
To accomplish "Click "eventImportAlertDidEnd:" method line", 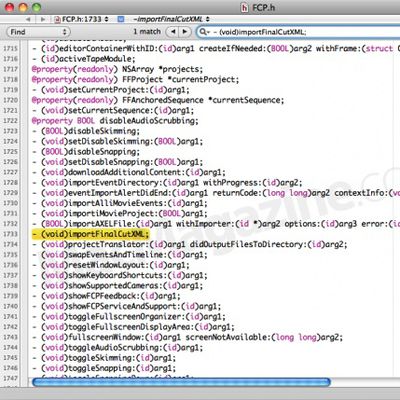I will click(x=216, y=193).
